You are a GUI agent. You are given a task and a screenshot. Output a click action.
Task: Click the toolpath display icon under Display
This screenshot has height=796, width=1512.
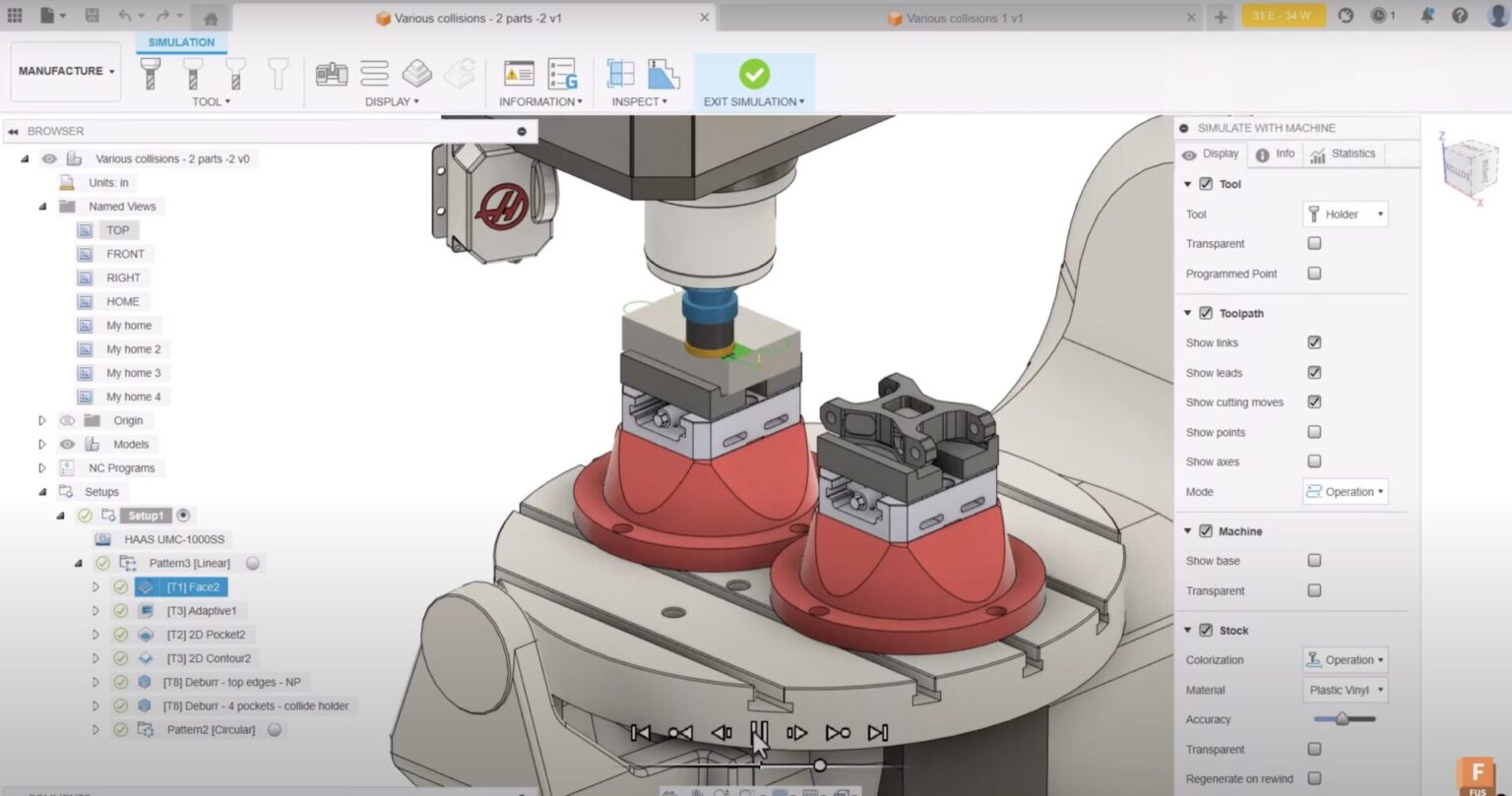pyautogui.click(x=373, y=73)
